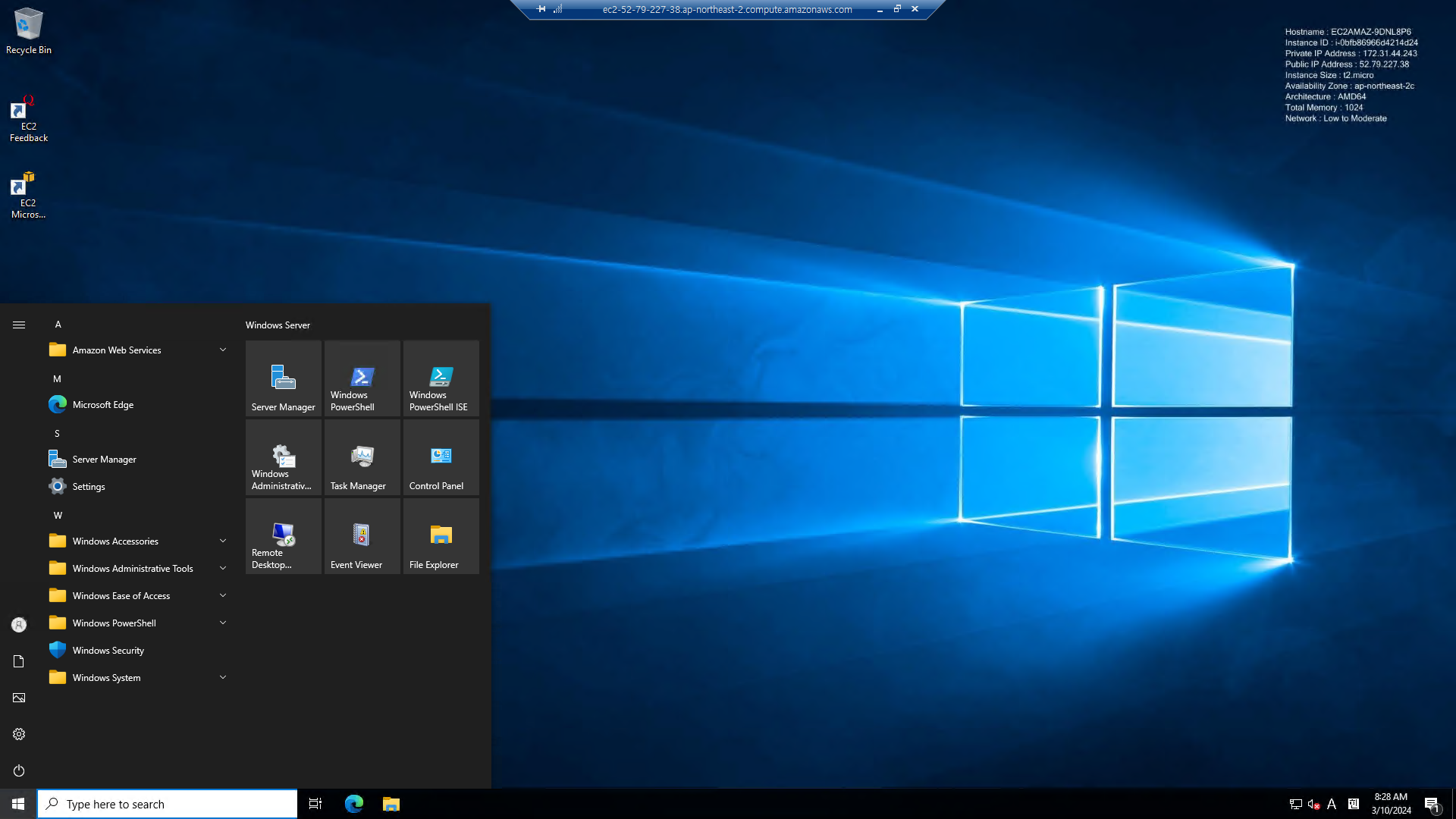
Task: Click the remote host name in the connection bar
Action: [x=727, y=10]
